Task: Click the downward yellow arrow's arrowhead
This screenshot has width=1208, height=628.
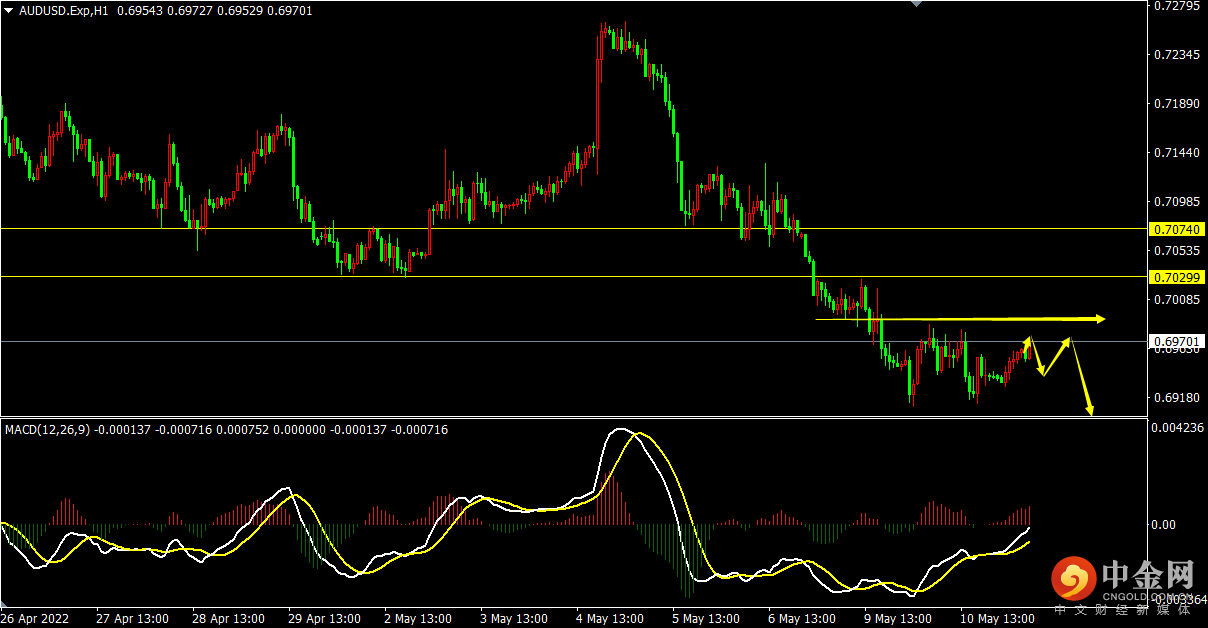Action: (x=1089, y=409)
